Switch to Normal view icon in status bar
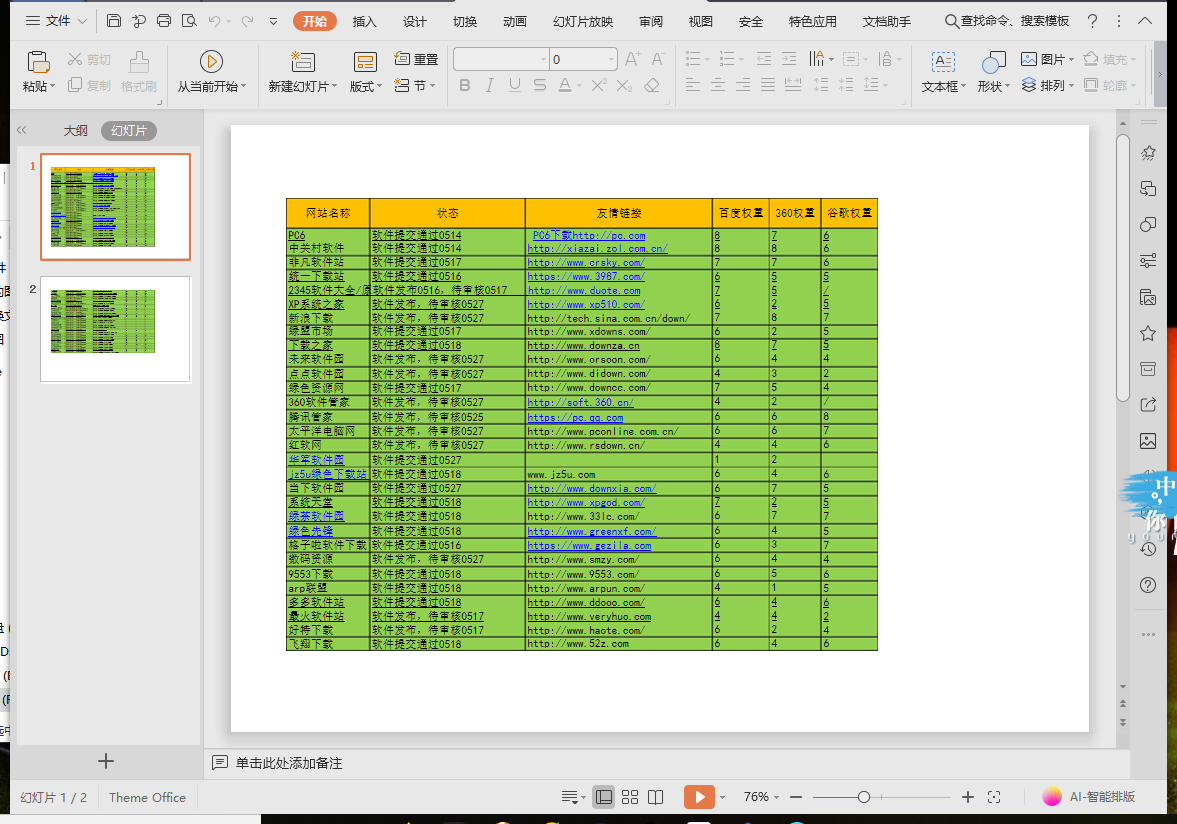1177x824 pixels. pos(604,797)
